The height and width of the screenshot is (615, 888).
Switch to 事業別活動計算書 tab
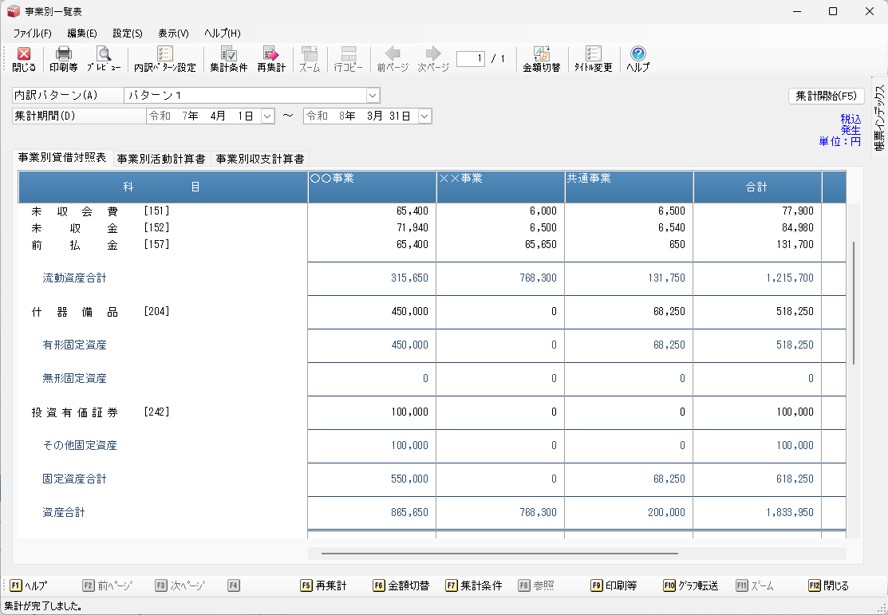click(161, 159)
